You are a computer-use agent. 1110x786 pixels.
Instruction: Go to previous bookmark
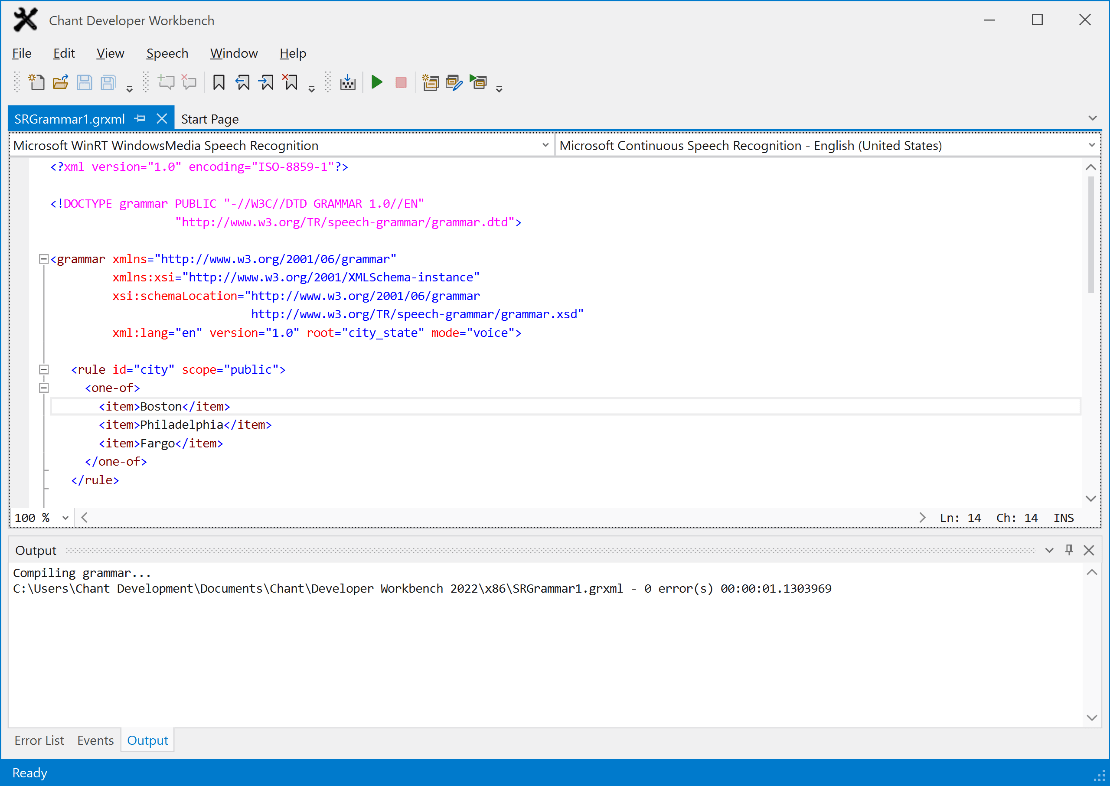tap(242, 82)
